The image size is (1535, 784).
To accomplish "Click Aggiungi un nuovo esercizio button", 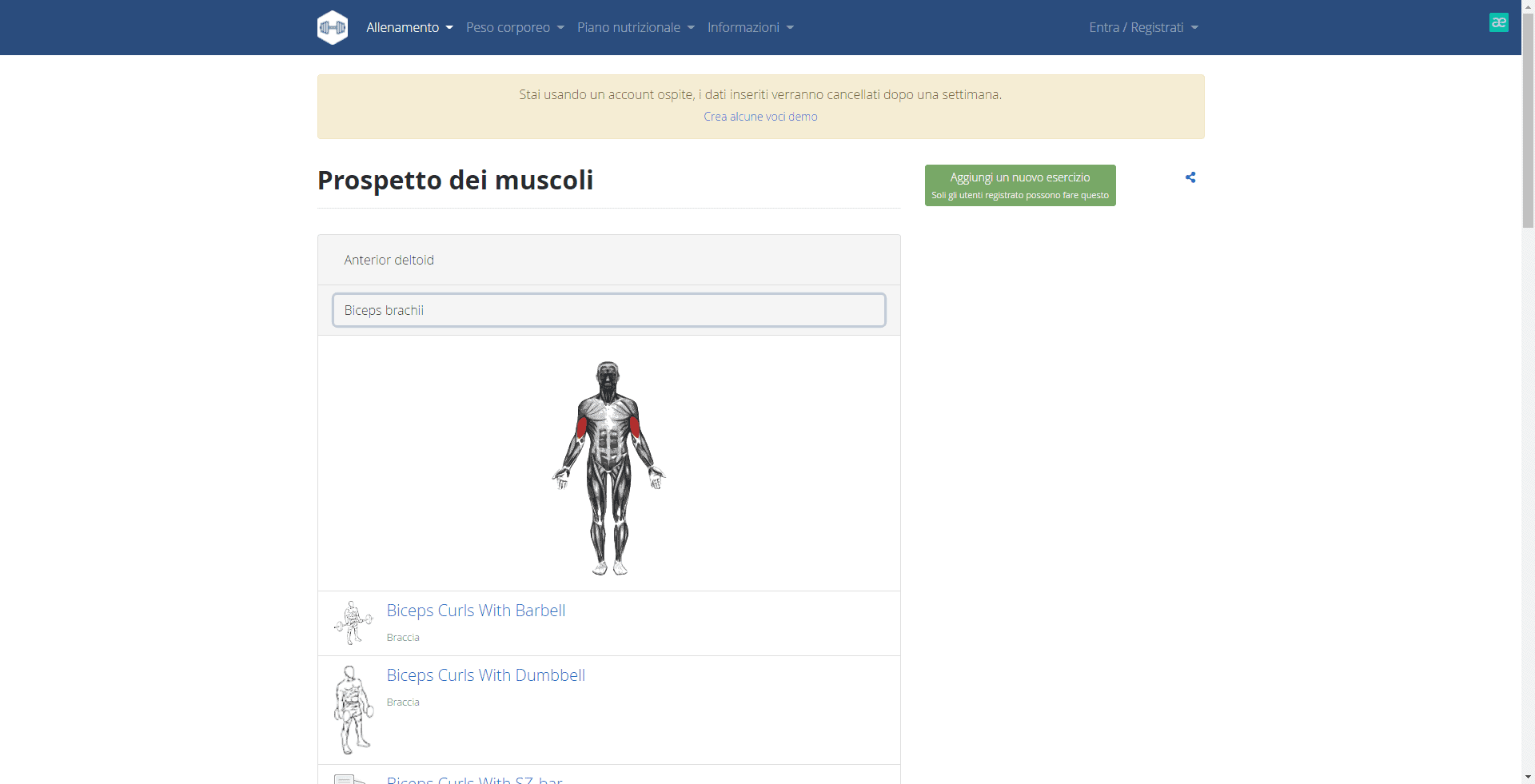I will click(x=1020, y=185).
